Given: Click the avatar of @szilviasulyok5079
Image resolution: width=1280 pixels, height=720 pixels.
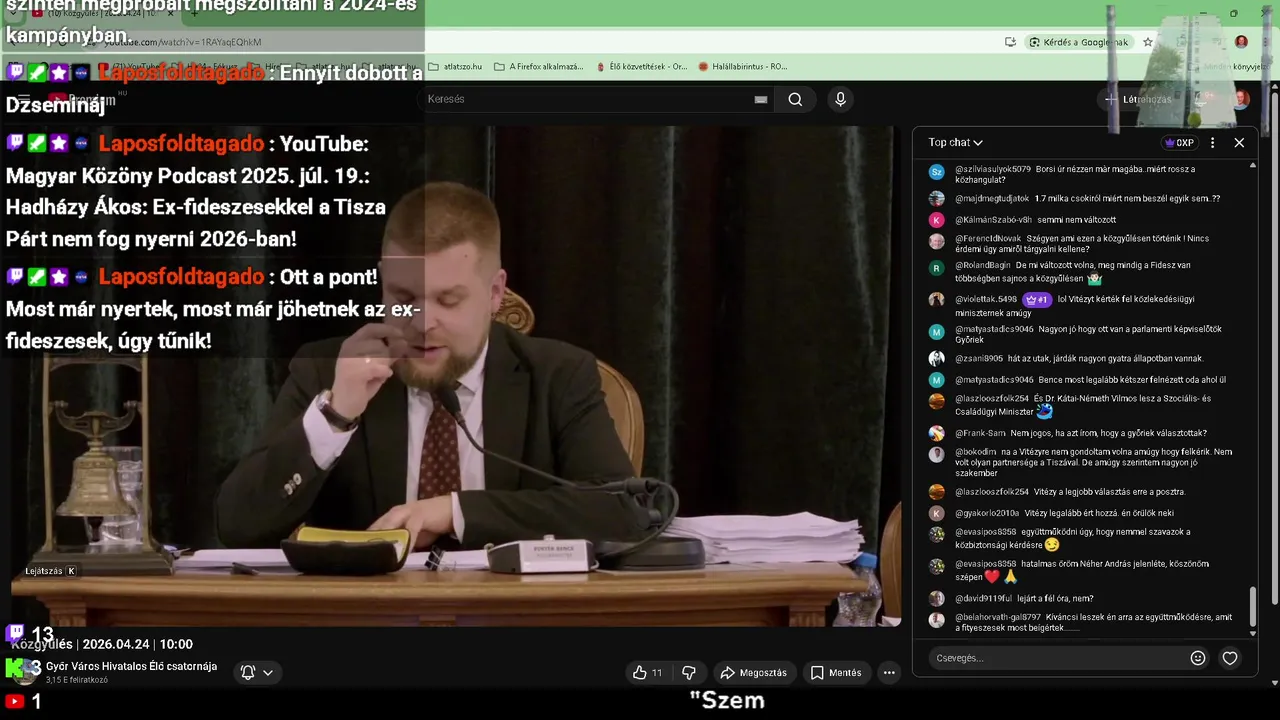Looking at the screenshot, I should [937, 172].
